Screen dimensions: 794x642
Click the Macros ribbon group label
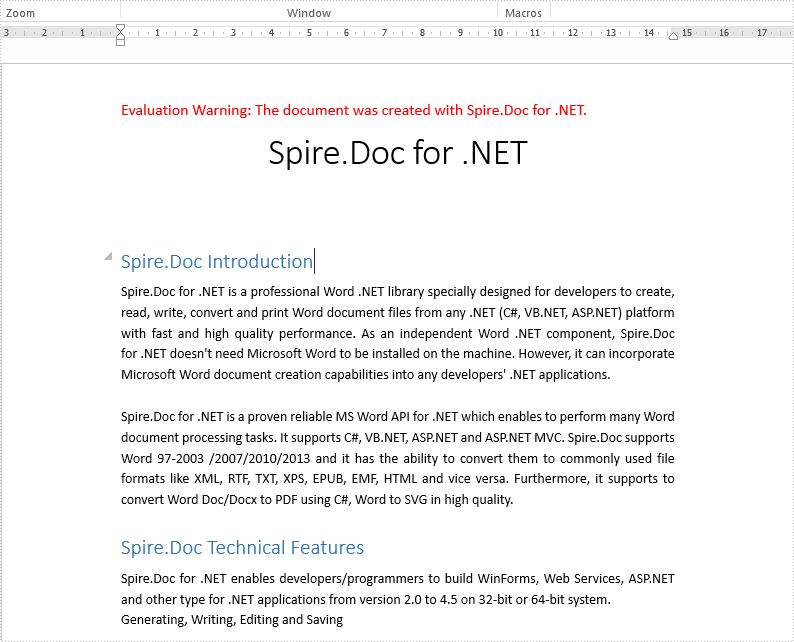(x=524, y=13)
